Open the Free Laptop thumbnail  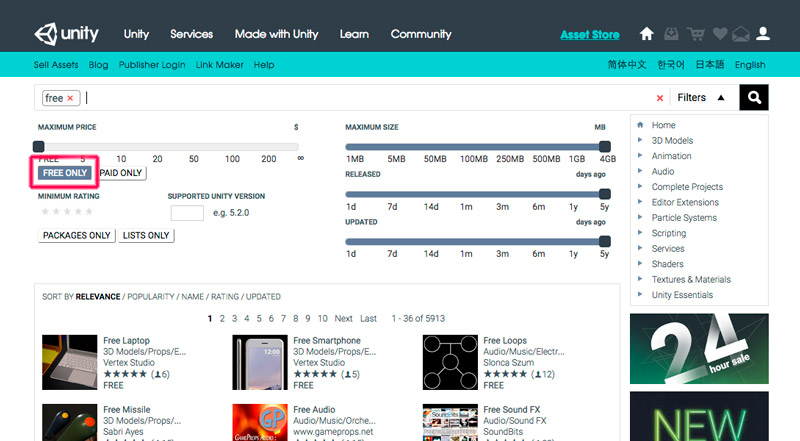point(69,362)
